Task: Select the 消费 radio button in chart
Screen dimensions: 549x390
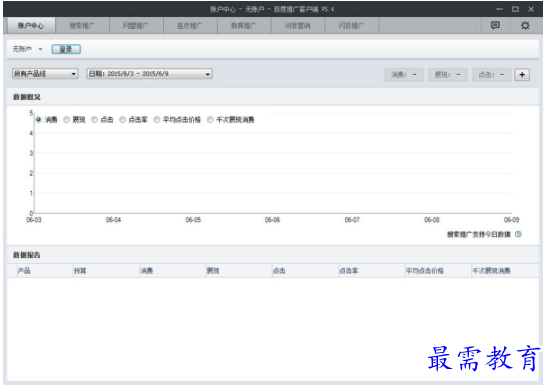Action: coord(39,120)
